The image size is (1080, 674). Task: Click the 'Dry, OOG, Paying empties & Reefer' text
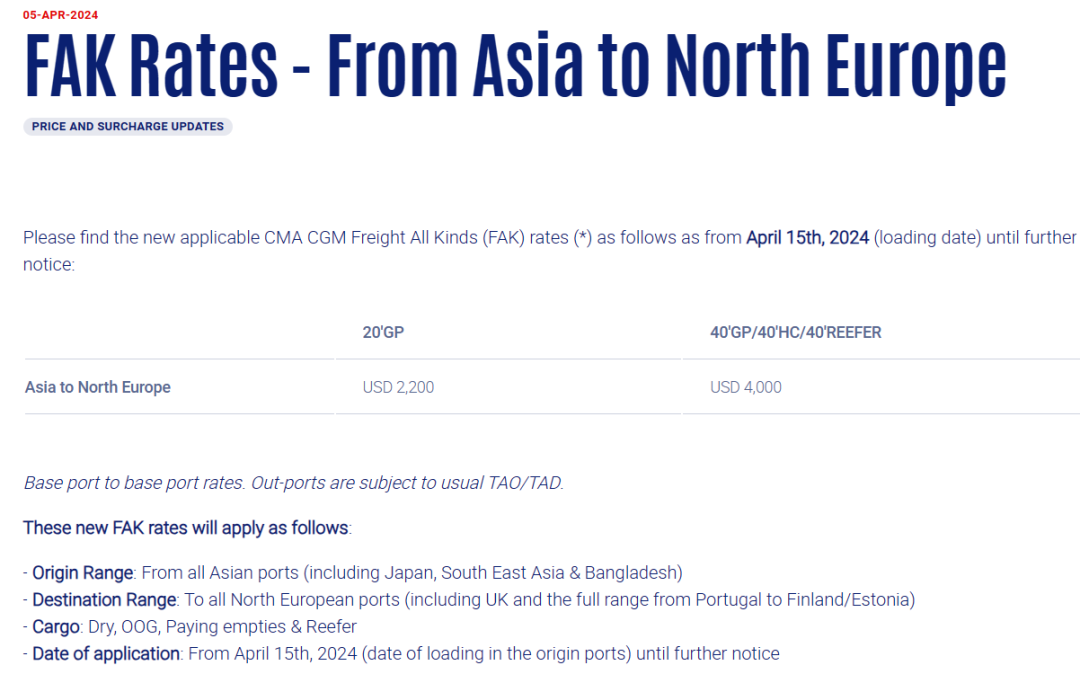point(222,626)
